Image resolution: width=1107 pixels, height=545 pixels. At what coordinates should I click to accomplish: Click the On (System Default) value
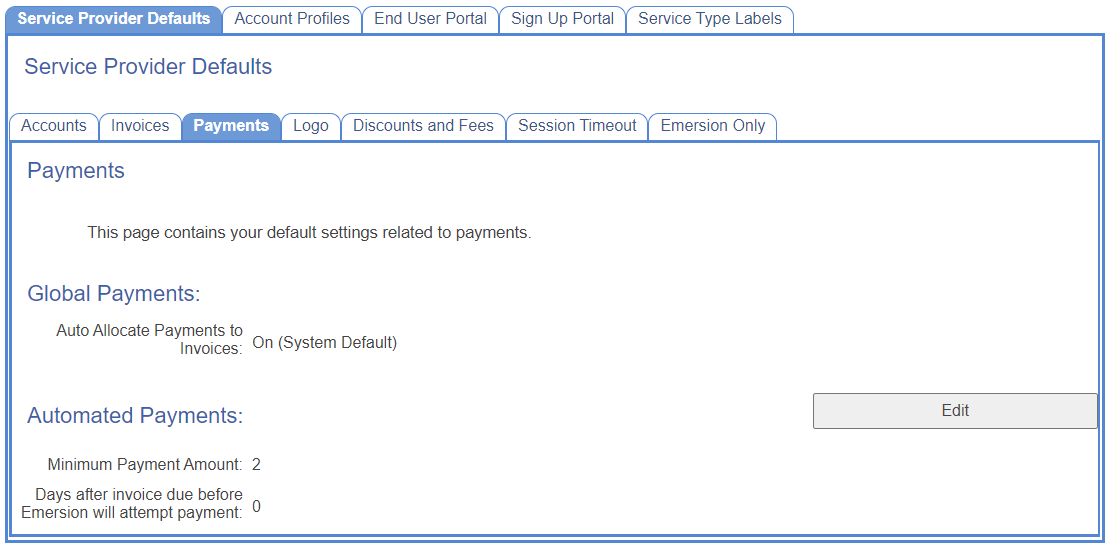point(325,343)
